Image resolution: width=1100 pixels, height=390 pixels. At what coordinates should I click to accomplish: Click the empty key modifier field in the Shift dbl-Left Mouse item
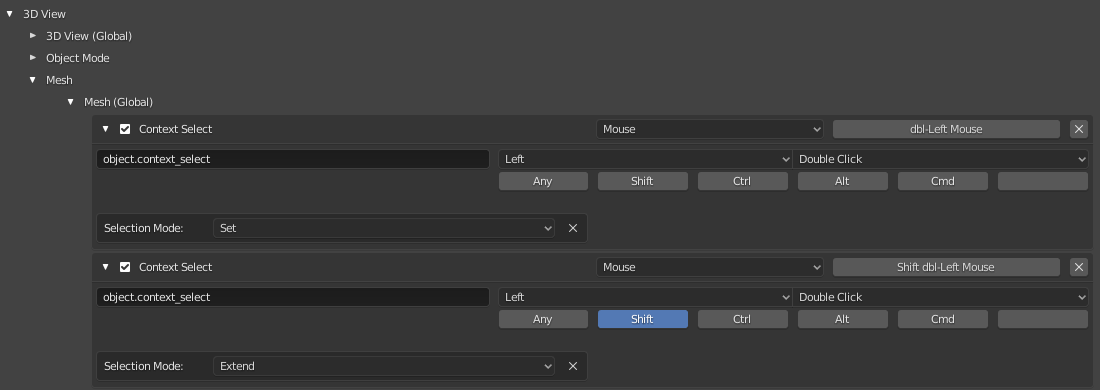pyautogui.click(x=1042, y=319)
